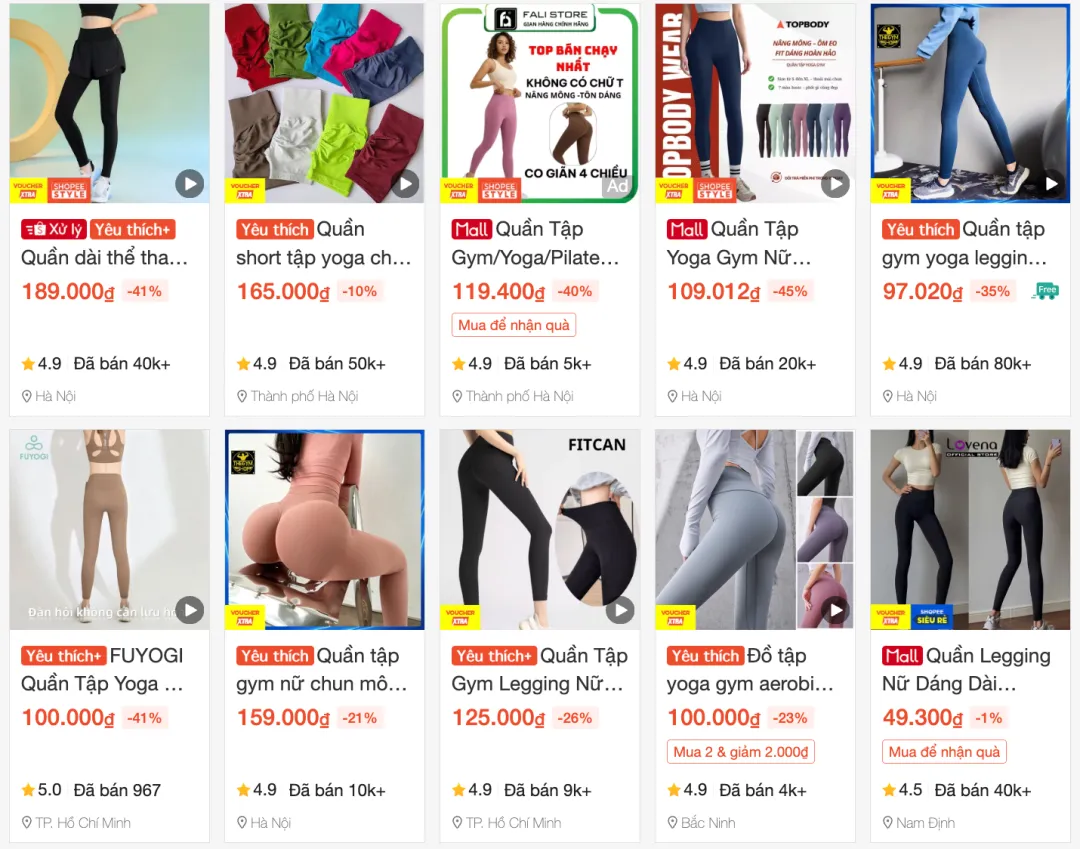Play video on FITCAN black leggings product
Viewport: 1080px width, 849px height.
[x=620, y=610]
